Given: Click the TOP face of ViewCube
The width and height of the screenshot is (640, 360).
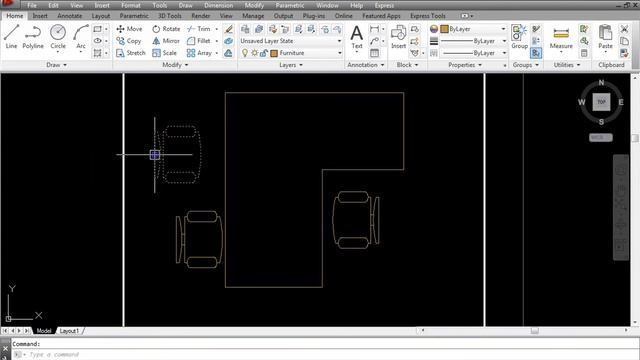Looking at the screenshot, I should (601, 102).
